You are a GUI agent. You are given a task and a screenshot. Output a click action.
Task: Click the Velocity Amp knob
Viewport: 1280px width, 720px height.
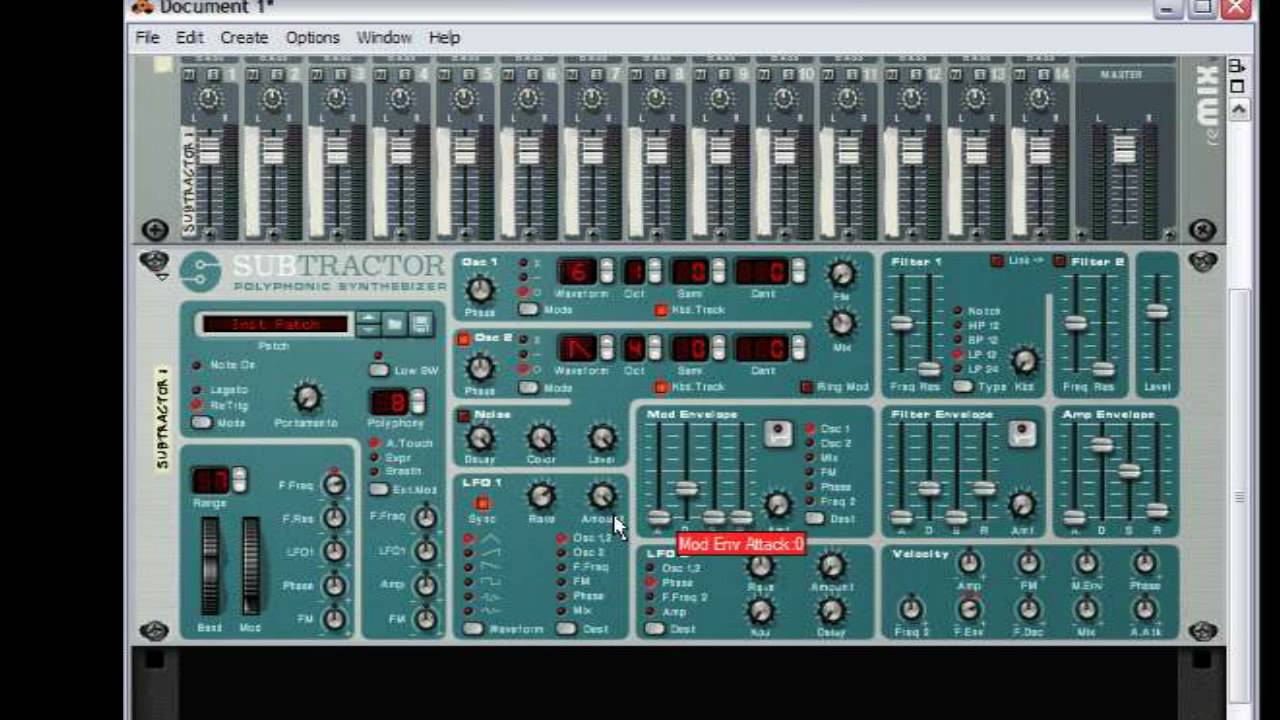coord(969,564)
